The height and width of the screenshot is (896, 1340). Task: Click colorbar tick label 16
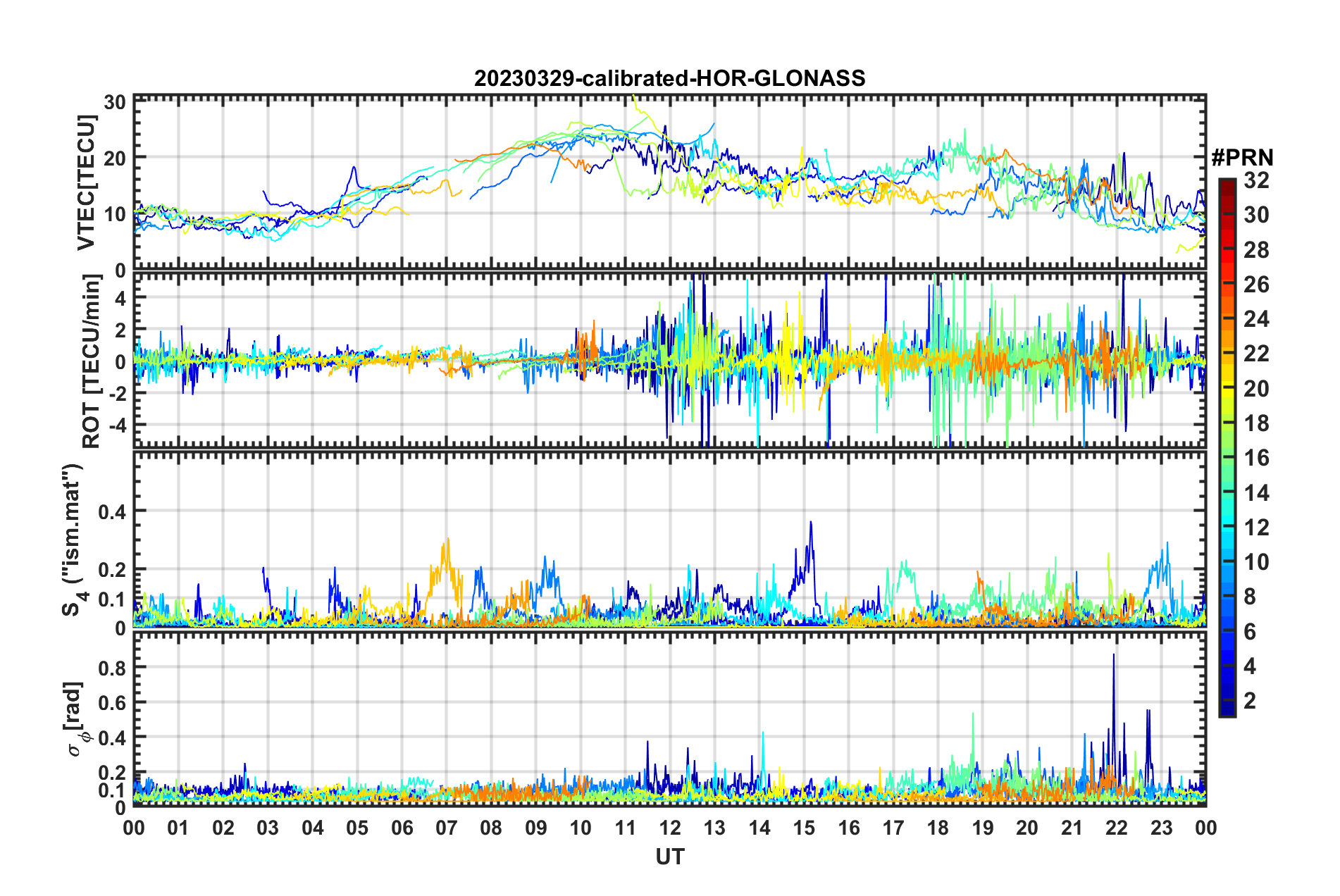(x=1255, y=459)
